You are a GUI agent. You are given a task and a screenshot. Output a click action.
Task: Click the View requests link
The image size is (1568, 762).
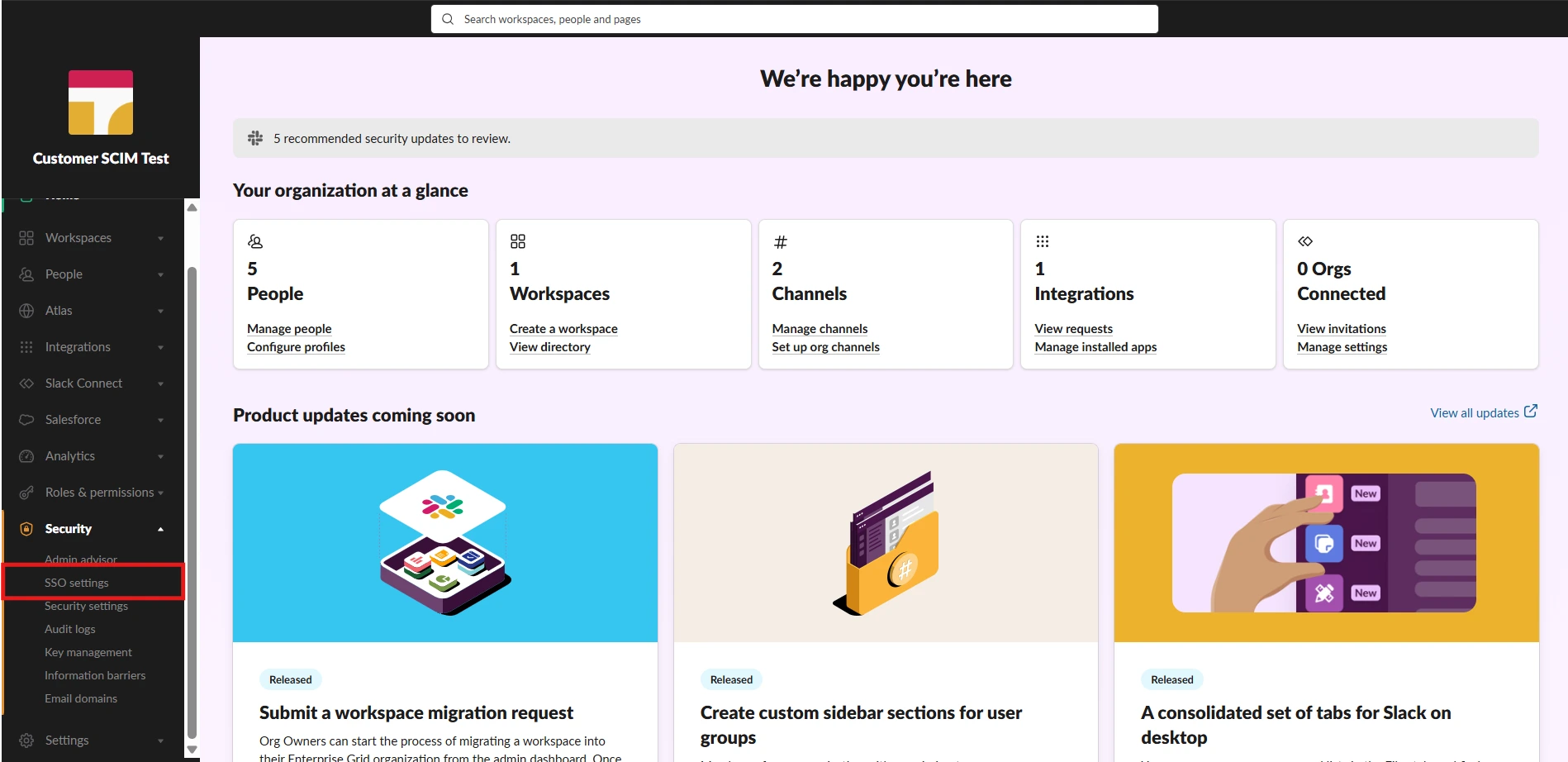(x=1074, y=328)
